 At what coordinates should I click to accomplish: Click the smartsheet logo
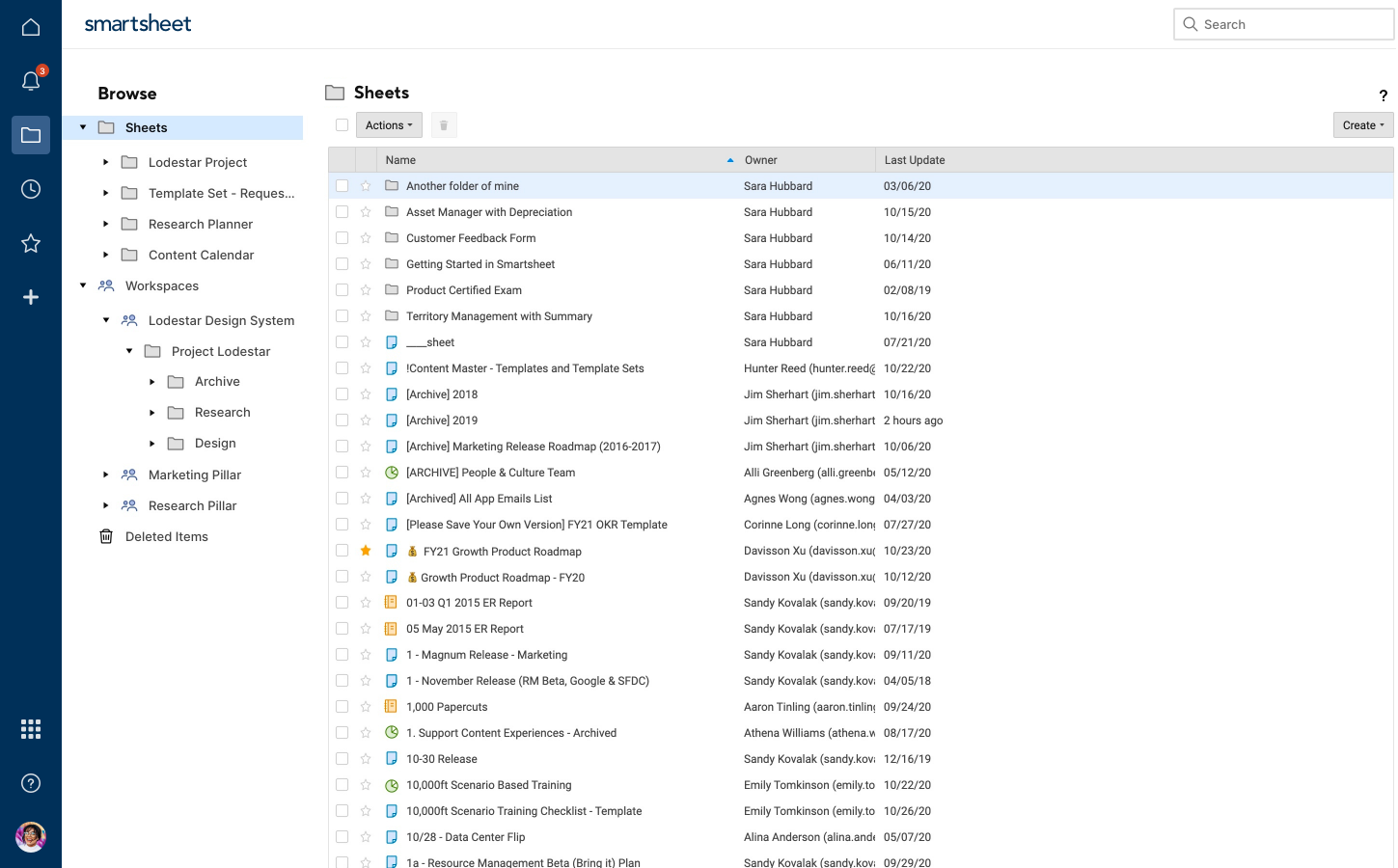tap(138, 23)
